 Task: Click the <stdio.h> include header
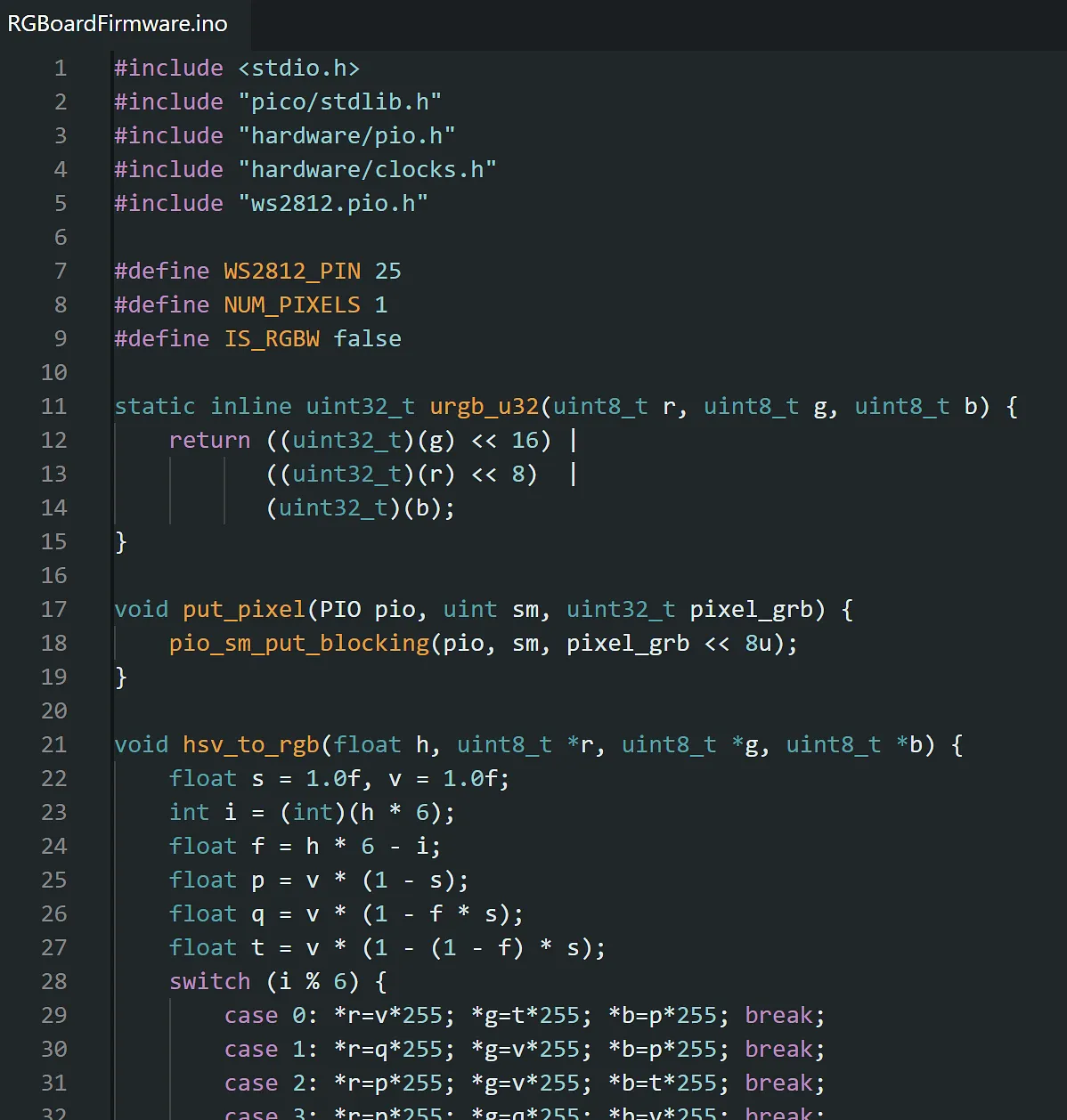(298, 69)
